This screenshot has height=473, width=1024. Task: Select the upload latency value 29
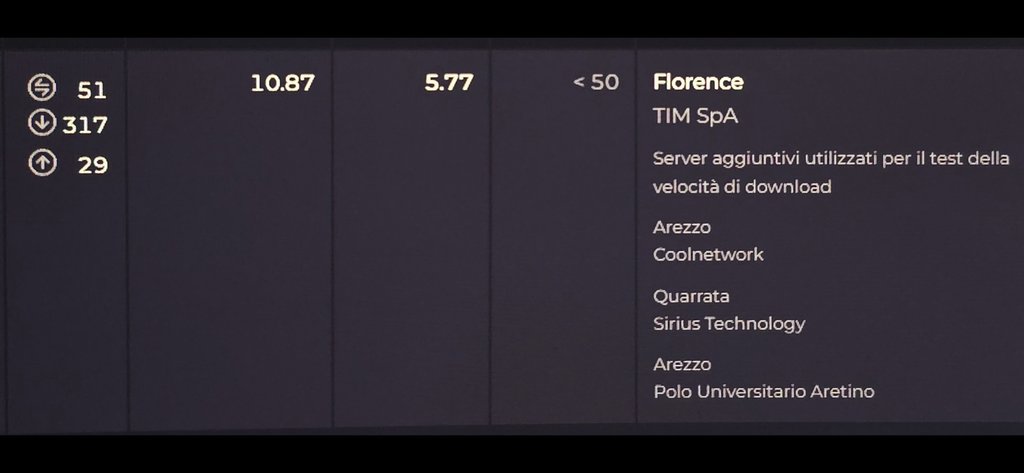pyautogui.click(x=93, y=165)
